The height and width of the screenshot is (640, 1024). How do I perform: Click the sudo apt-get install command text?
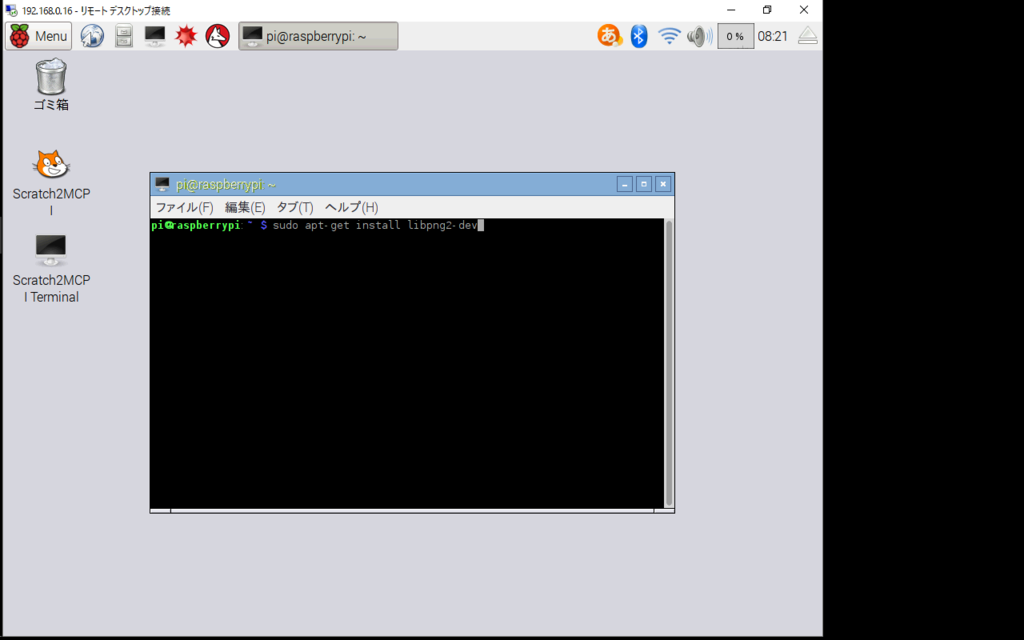[375, 225]
